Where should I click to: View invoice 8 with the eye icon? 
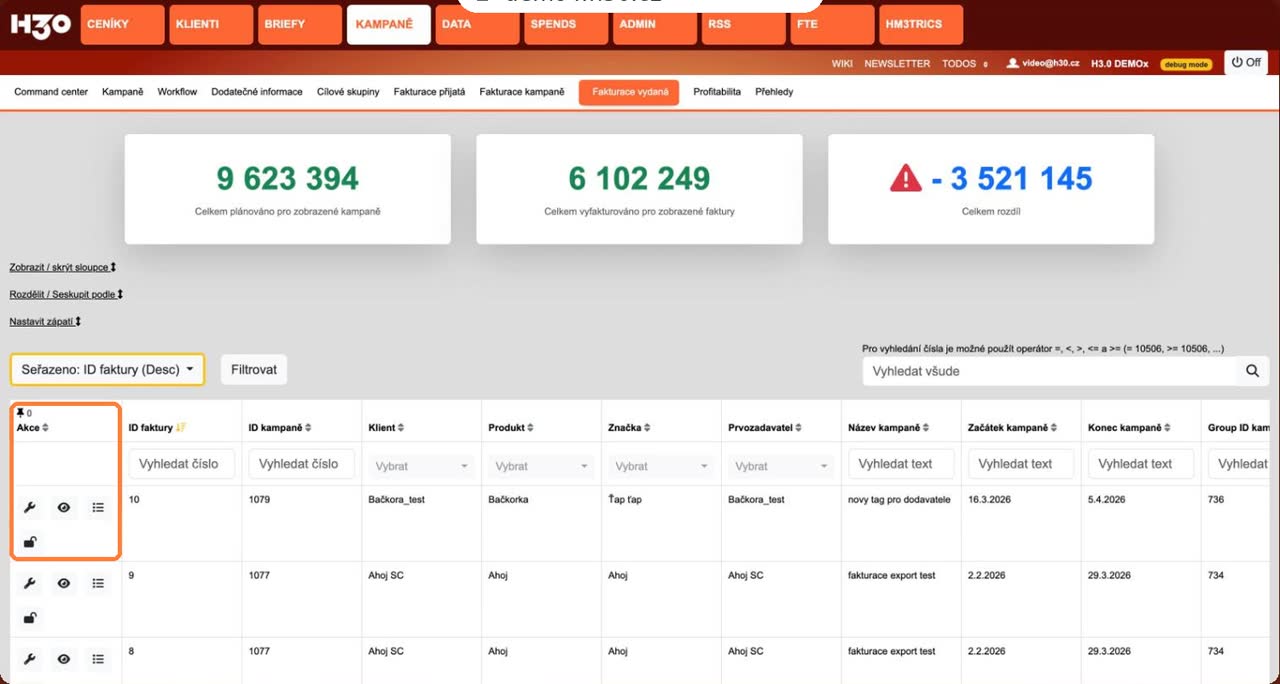click(x=64, y=659)
